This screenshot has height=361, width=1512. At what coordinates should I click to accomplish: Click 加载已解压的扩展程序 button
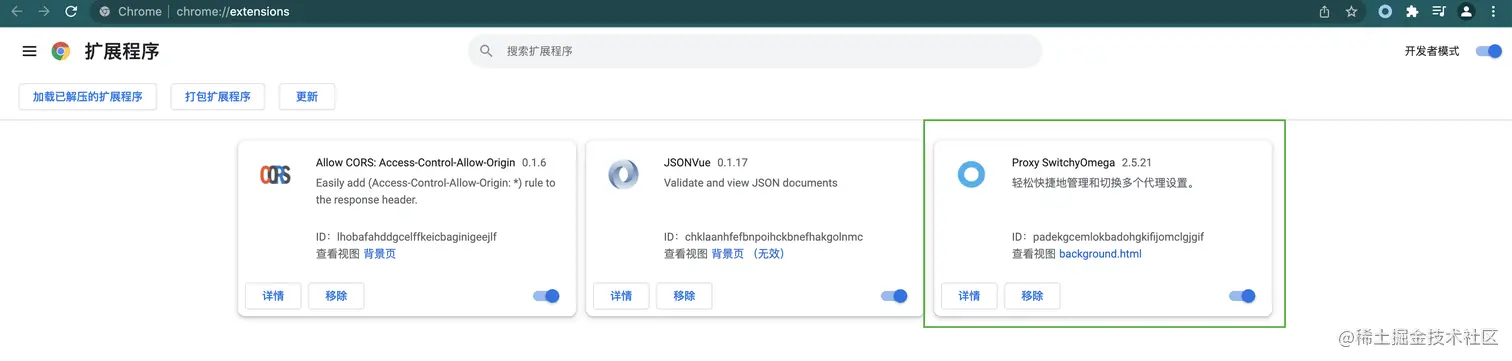[x=88, y=97]
